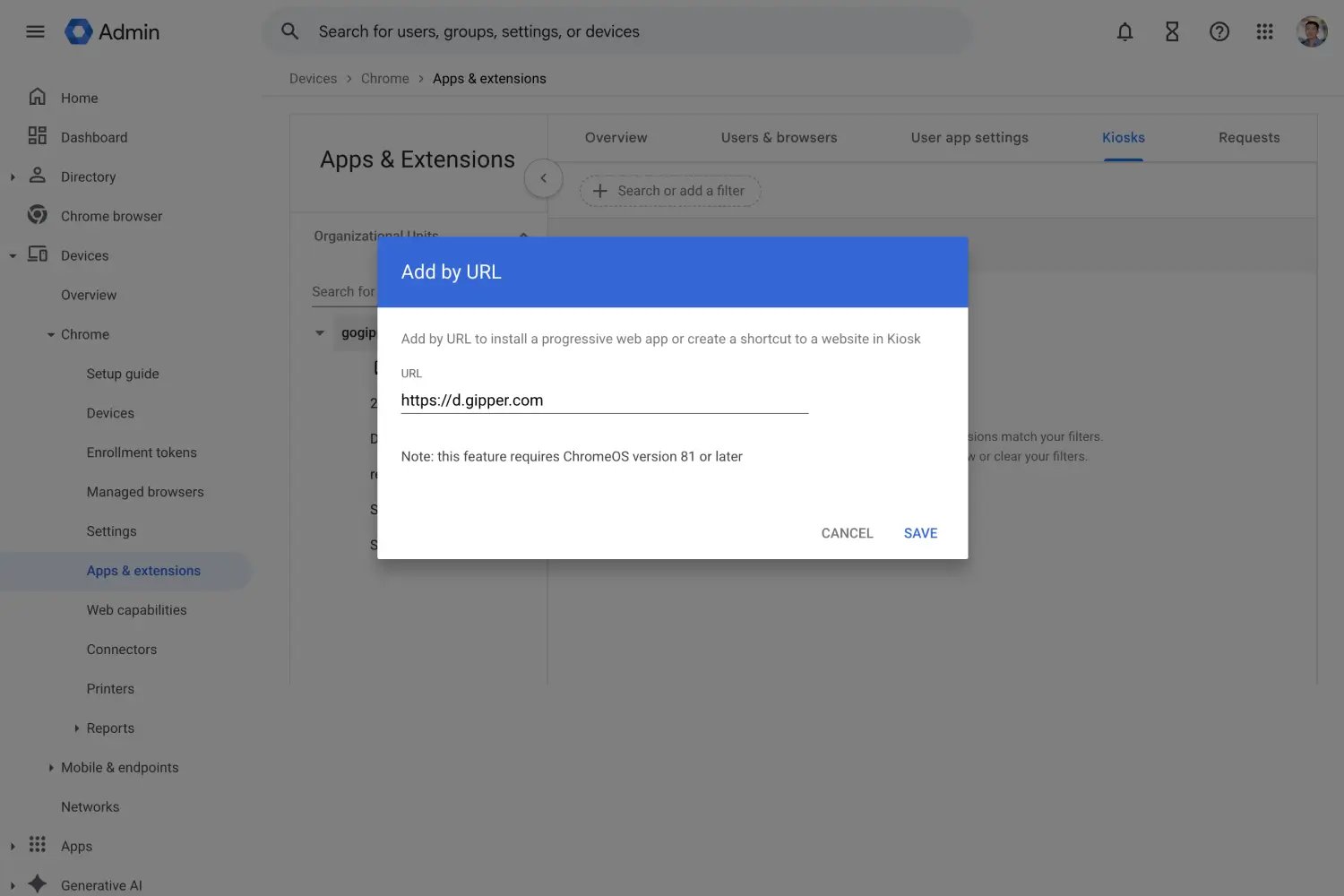Click the plus icon in filter chip
This screenshot has width=1344, height=896.
pyautogui.click(x=600, y=191)
